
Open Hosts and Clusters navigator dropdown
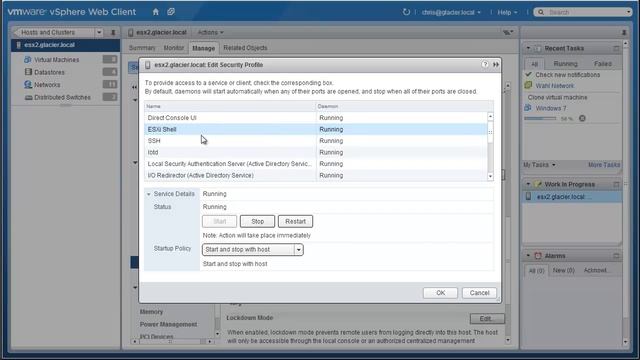coord(99,32)
